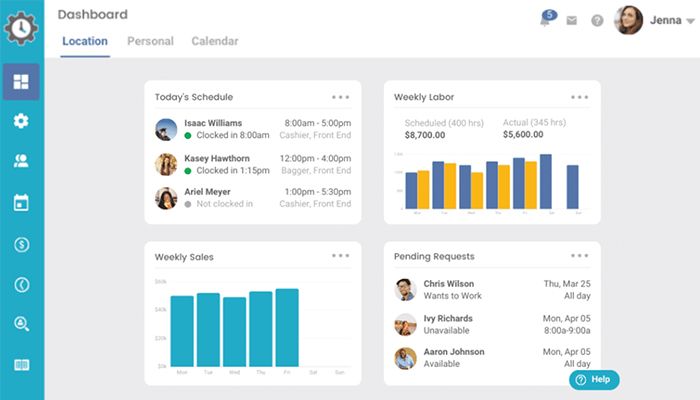The width and height of the screenshot is (700, 400).
Task: Open the dashboard grid icon in sidebar
Action: pyautogui.click(x=21, y=82)
